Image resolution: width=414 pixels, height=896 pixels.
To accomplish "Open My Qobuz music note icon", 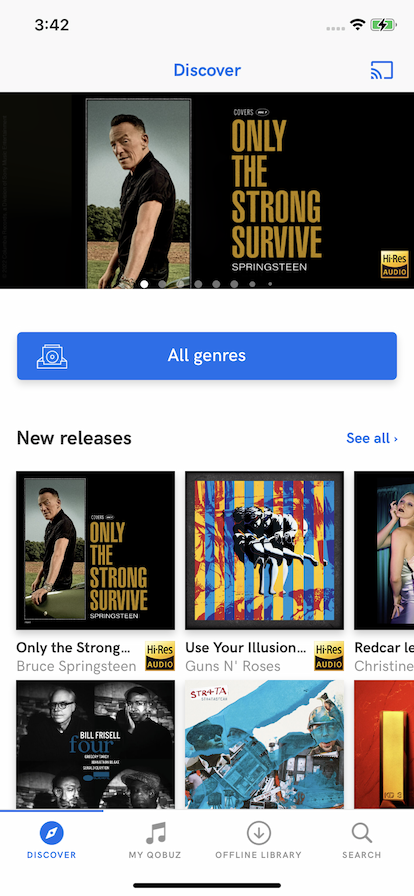I will pyautogui.click(x=155, y=834).
